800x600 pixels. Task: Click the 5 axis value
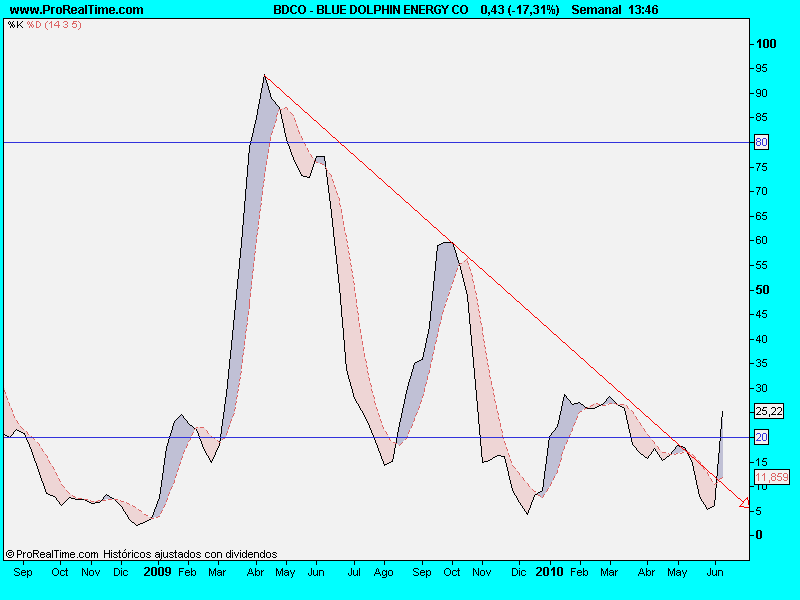(759, 511)
